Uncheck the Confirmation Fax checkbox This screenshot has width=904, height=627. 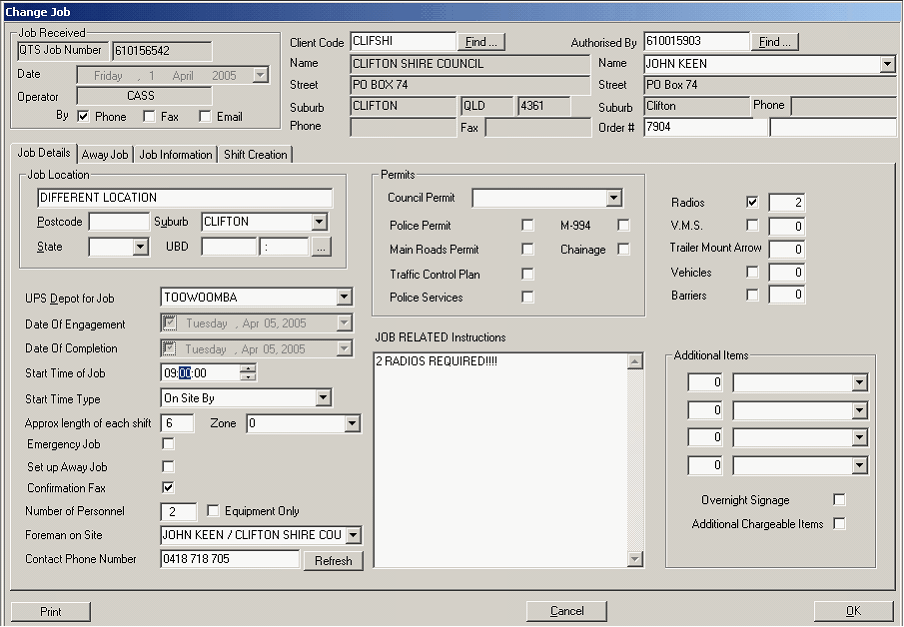[x=168, y=488]
